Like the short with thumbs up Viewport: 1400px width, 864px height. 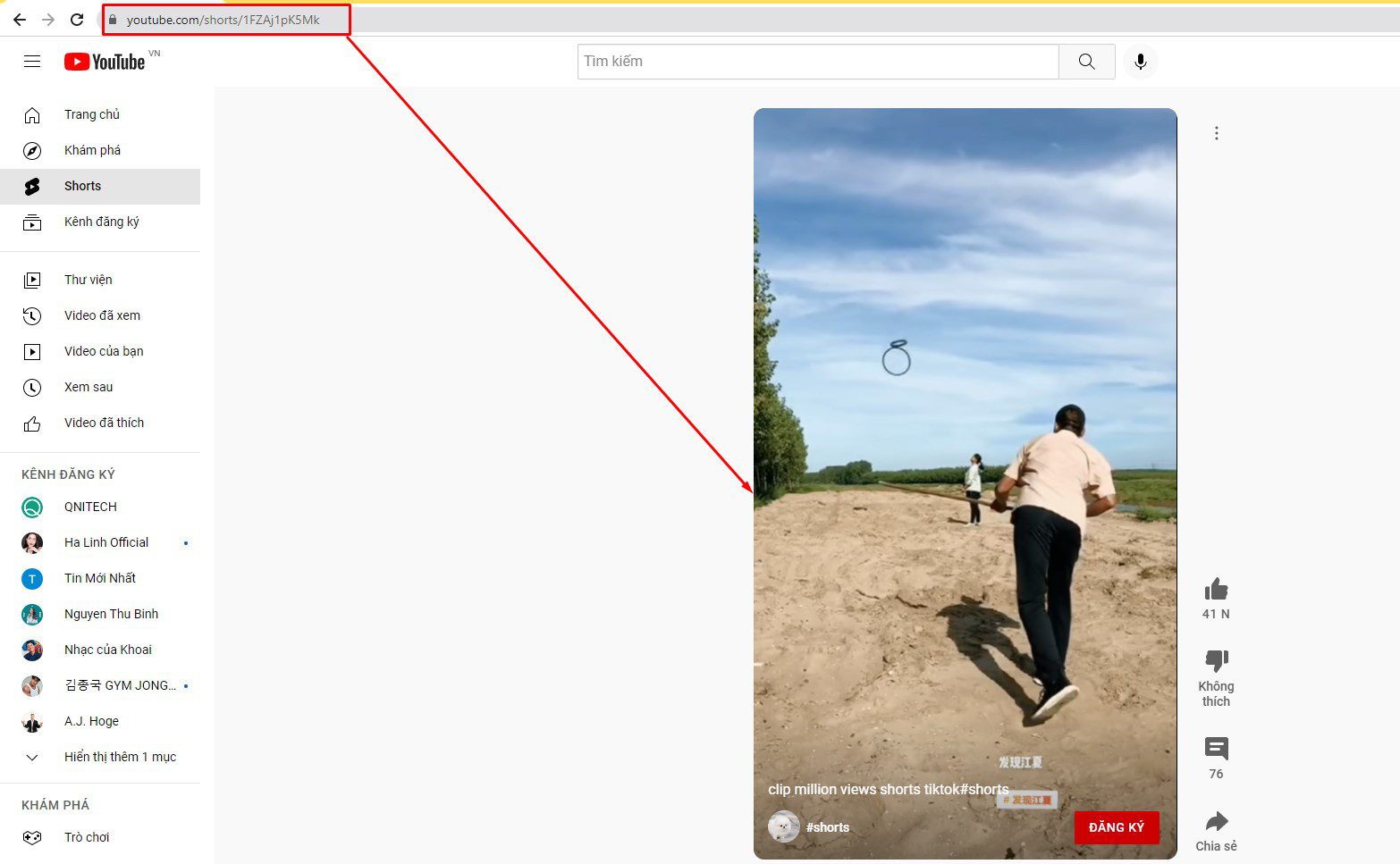1216,590
